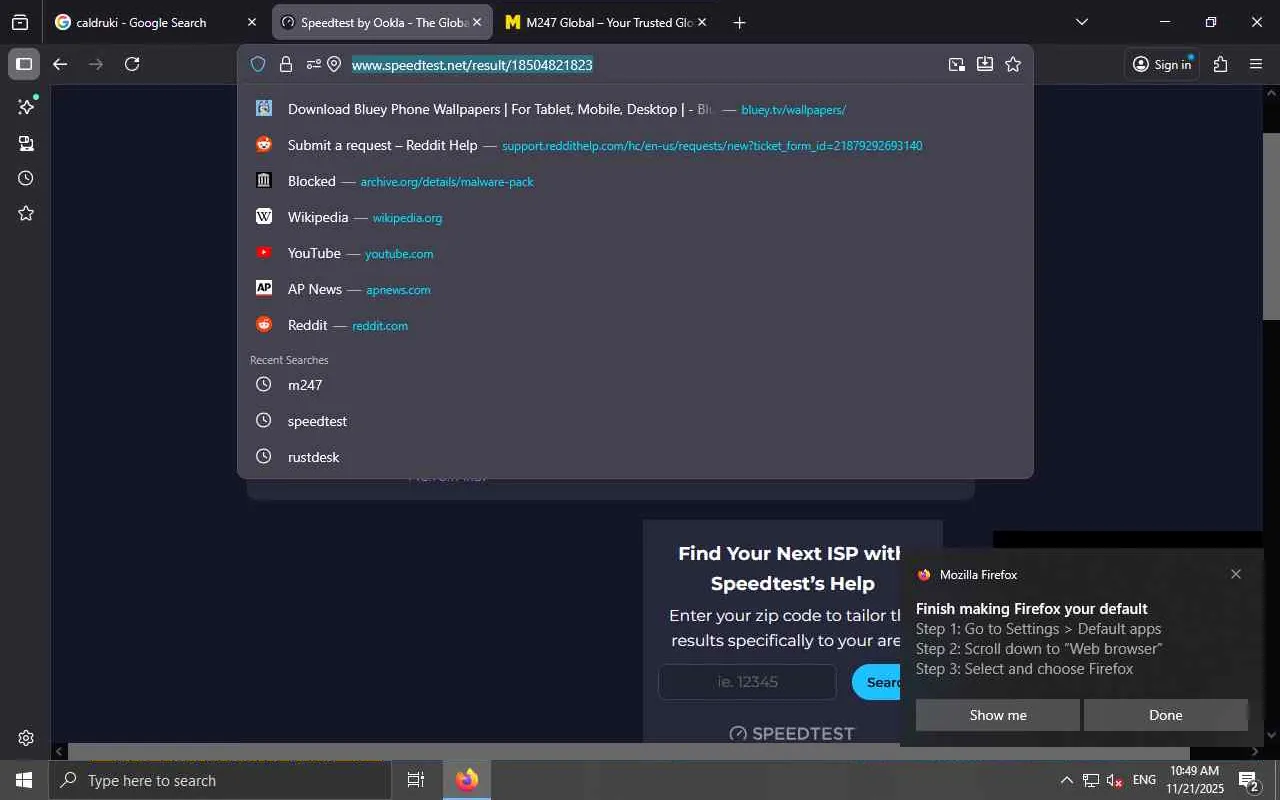
Task: Close the Speedtest by Ookla tab
Action: pos(477,22)
